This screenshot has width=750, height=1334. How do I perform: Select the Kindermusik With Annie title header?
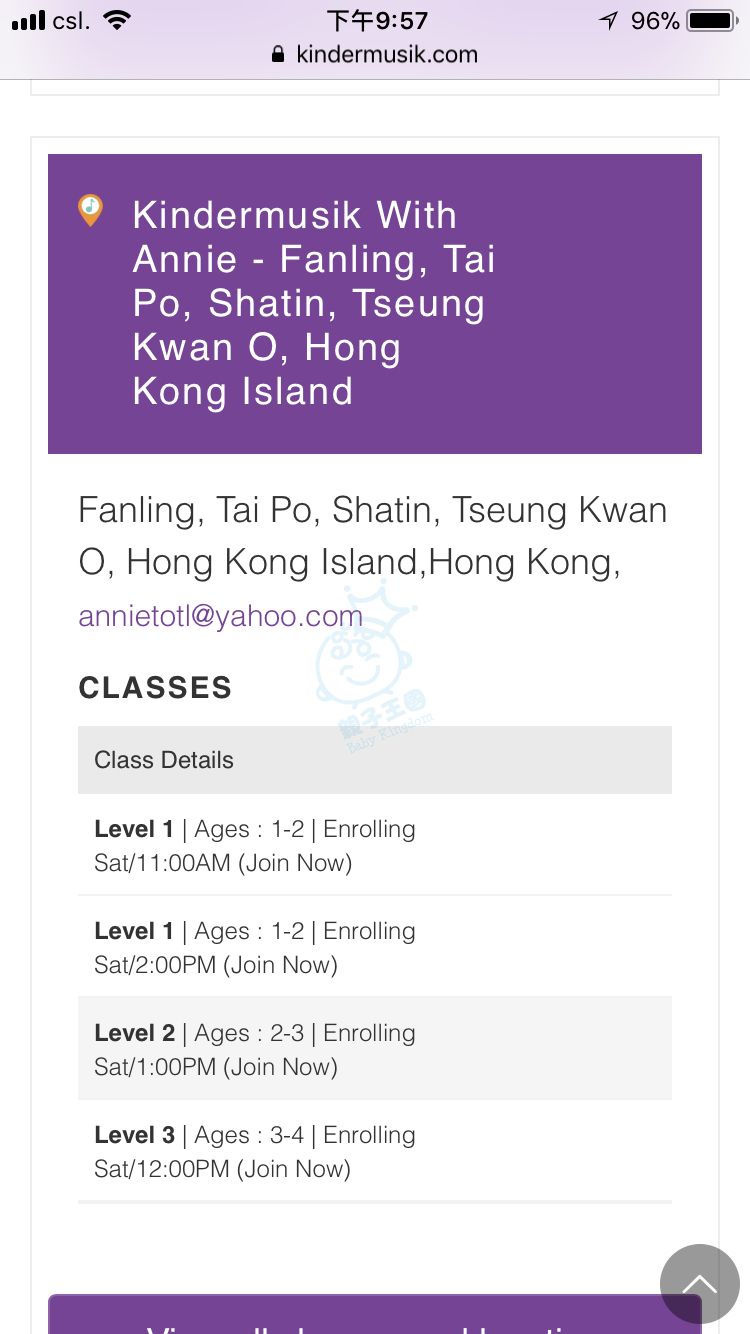coord(313,303)
